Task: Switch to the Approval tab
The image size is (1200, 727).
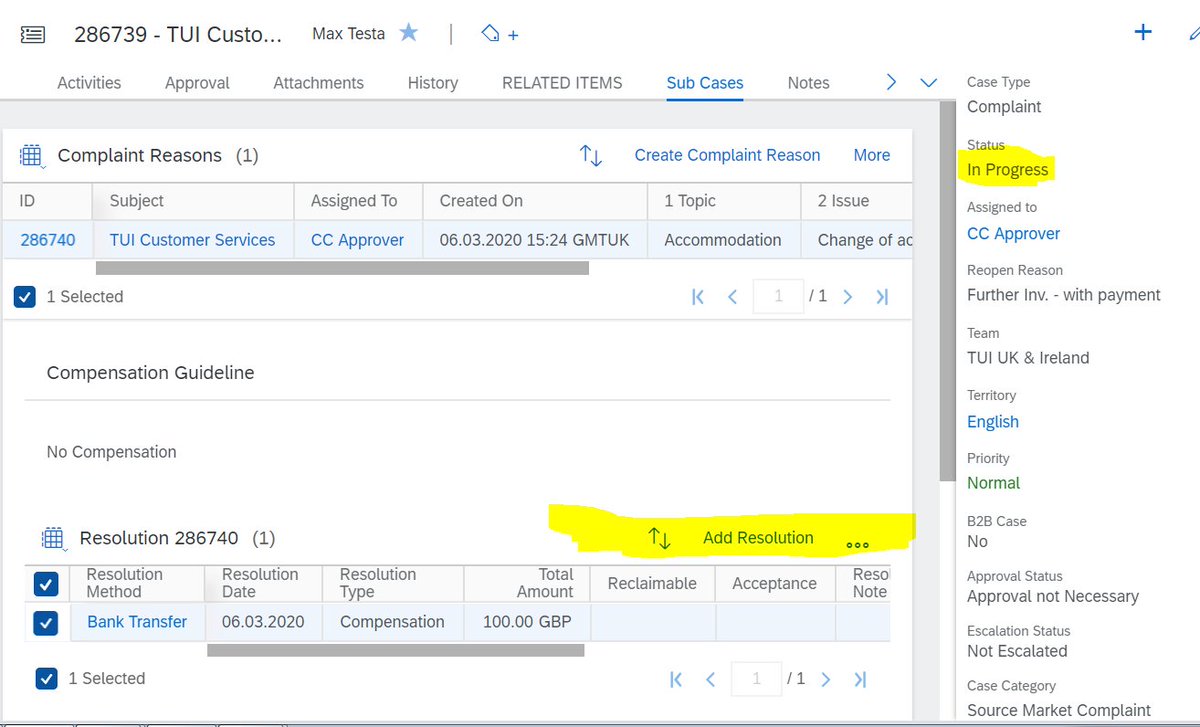Action: pyautogui.click(x=197, y=83)
